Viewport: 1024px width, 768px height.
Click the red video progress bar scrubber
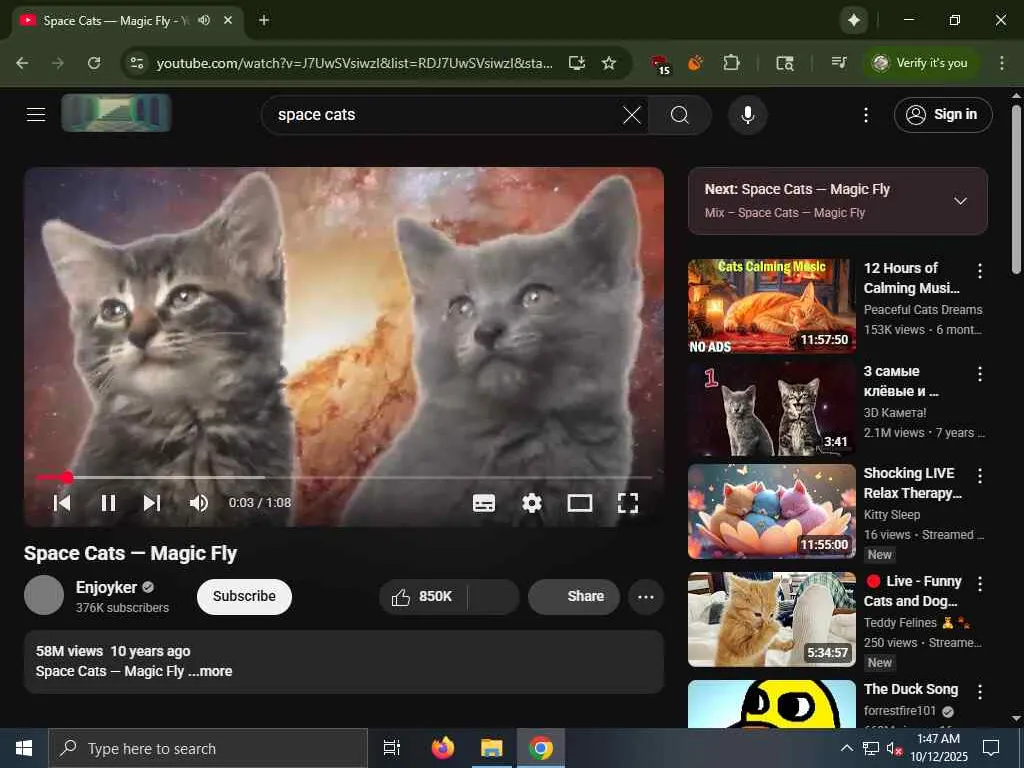(x=67, y=477)
